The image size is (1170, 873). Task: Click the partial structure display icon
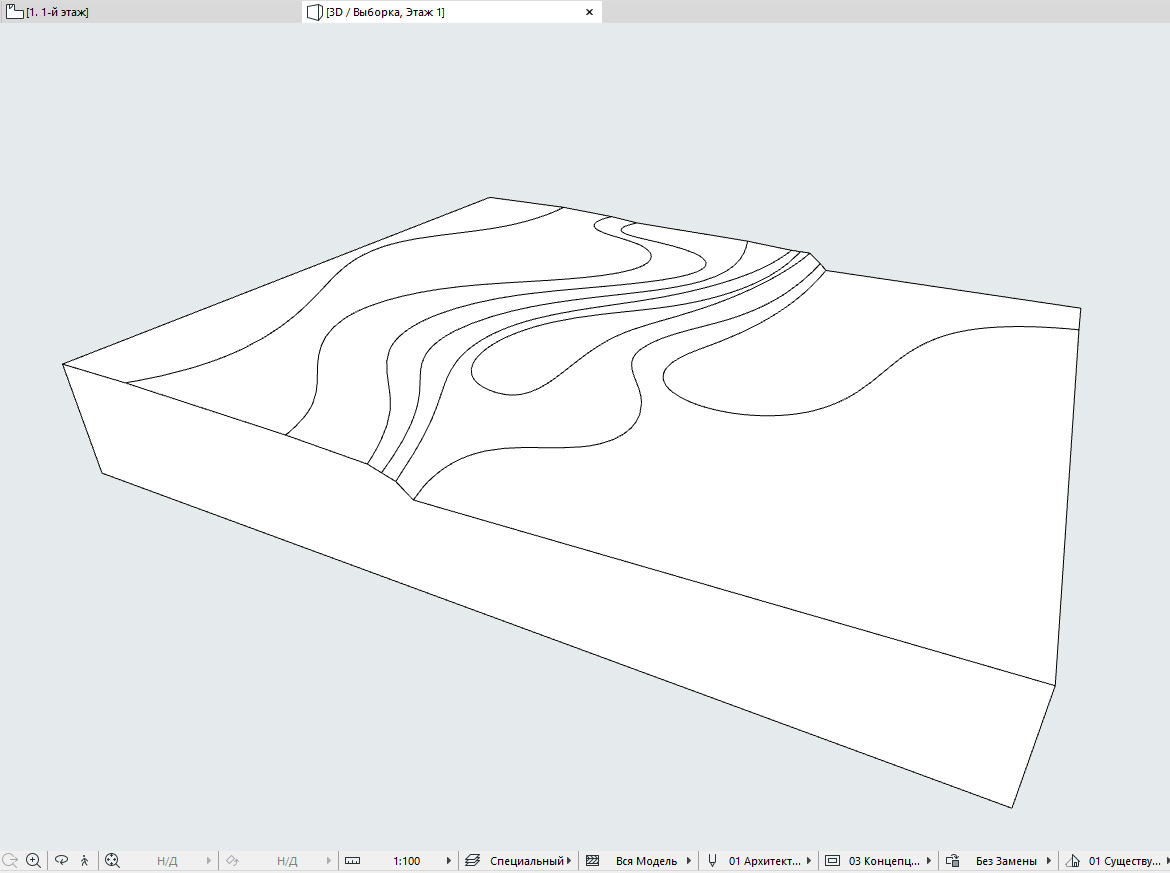(x=592, y=860)
